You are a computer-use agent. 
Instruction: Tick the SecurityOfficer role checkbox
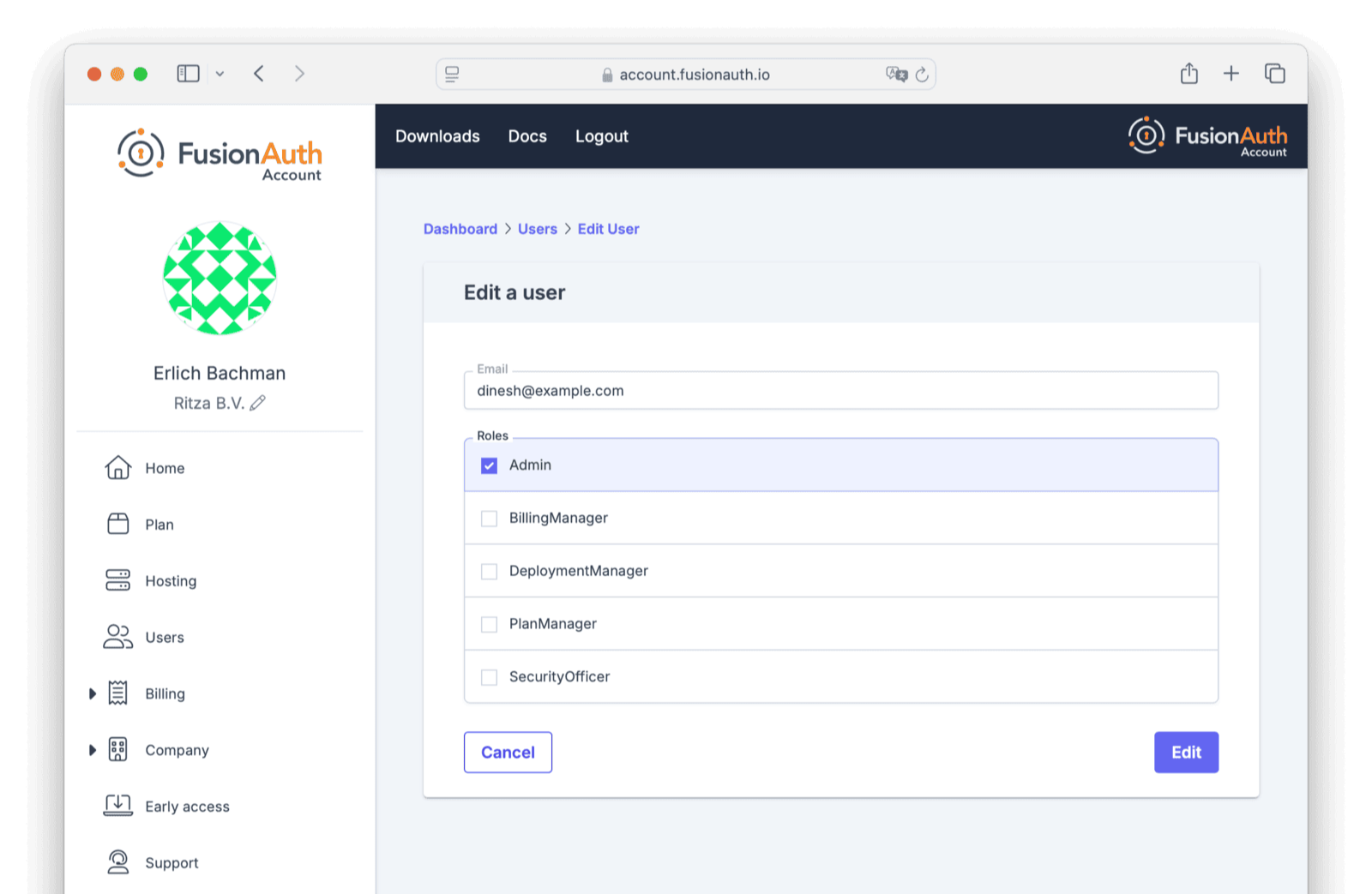click(x=489, y=677)
